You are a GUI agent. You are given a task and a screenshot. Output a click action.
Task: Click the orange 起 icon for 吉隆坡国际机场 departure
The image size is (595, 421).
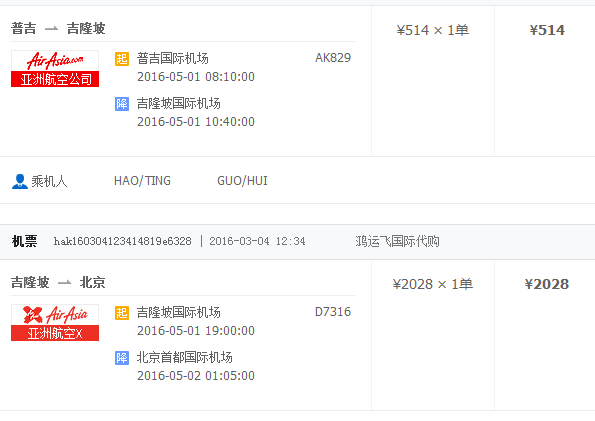click(122, 313)
